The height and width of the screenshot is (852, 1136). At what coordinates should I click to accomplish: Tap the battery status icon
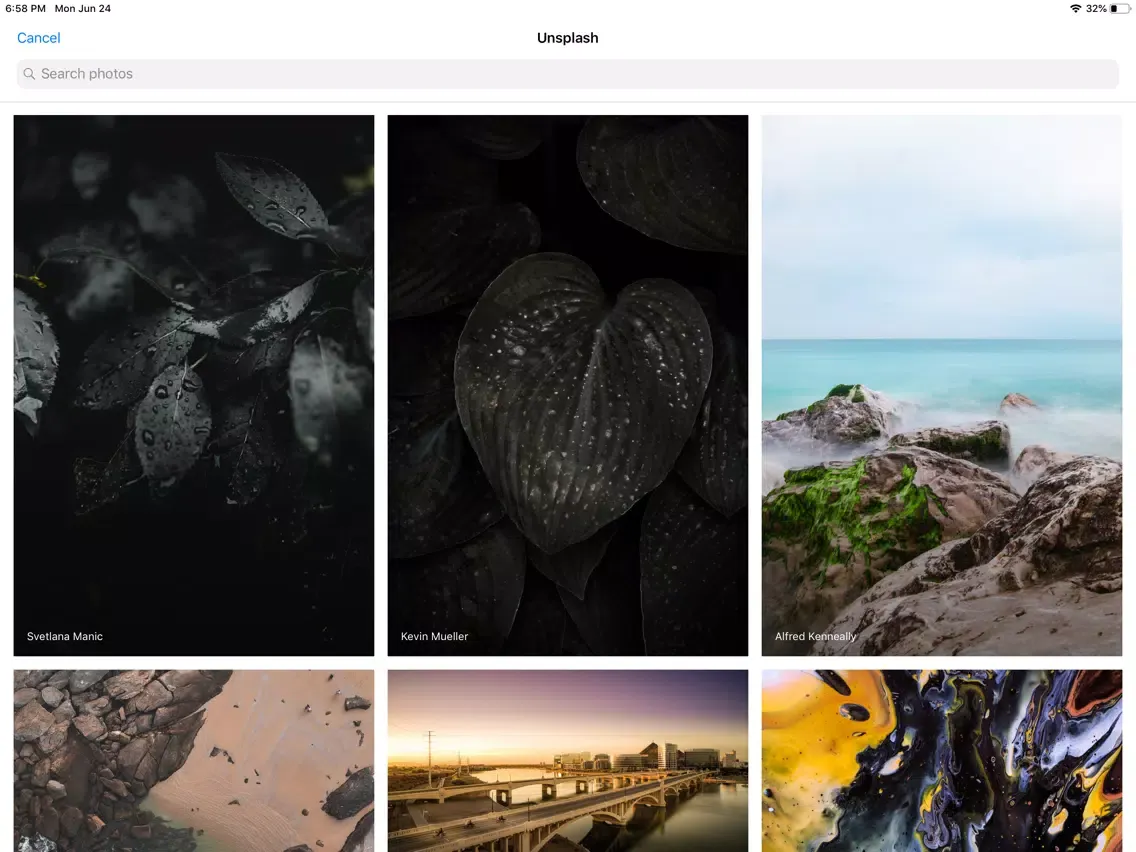point(1119,9)
